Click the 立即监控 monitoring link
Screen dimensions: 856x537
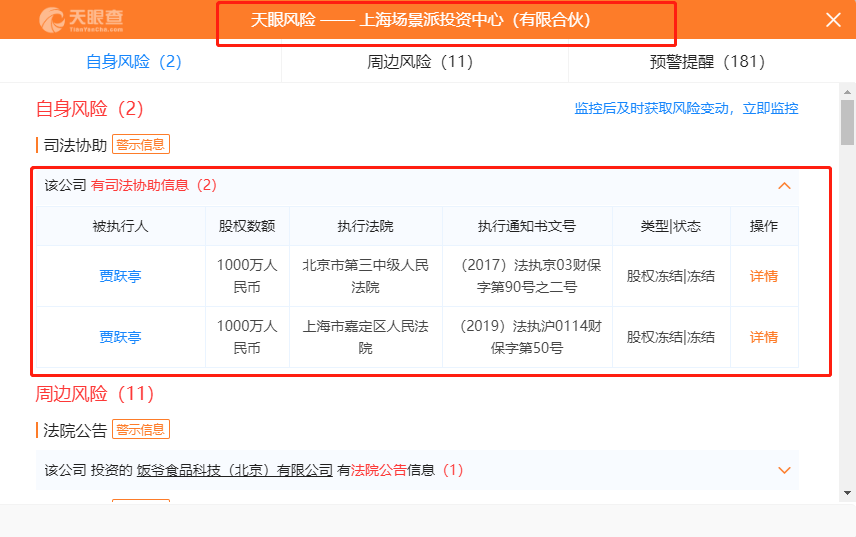coord(770,108)
